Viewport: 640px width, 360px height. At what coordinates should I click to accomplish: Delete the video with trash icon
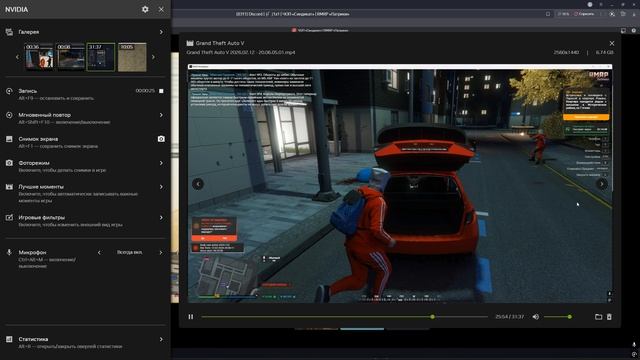click(x=609, y=317)
